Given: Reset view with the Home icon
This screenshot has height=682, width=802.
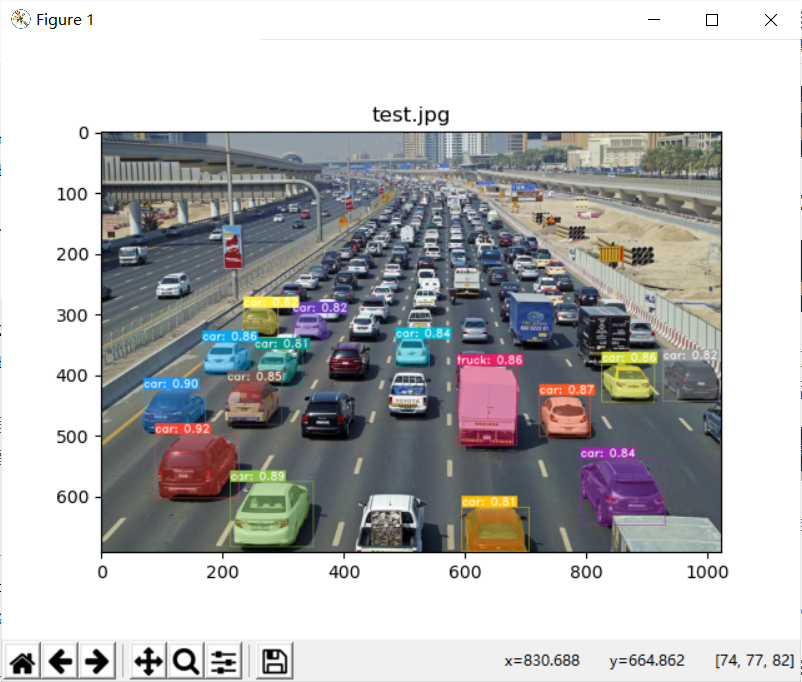Looking at the screenshot, I should pos(23,661).
